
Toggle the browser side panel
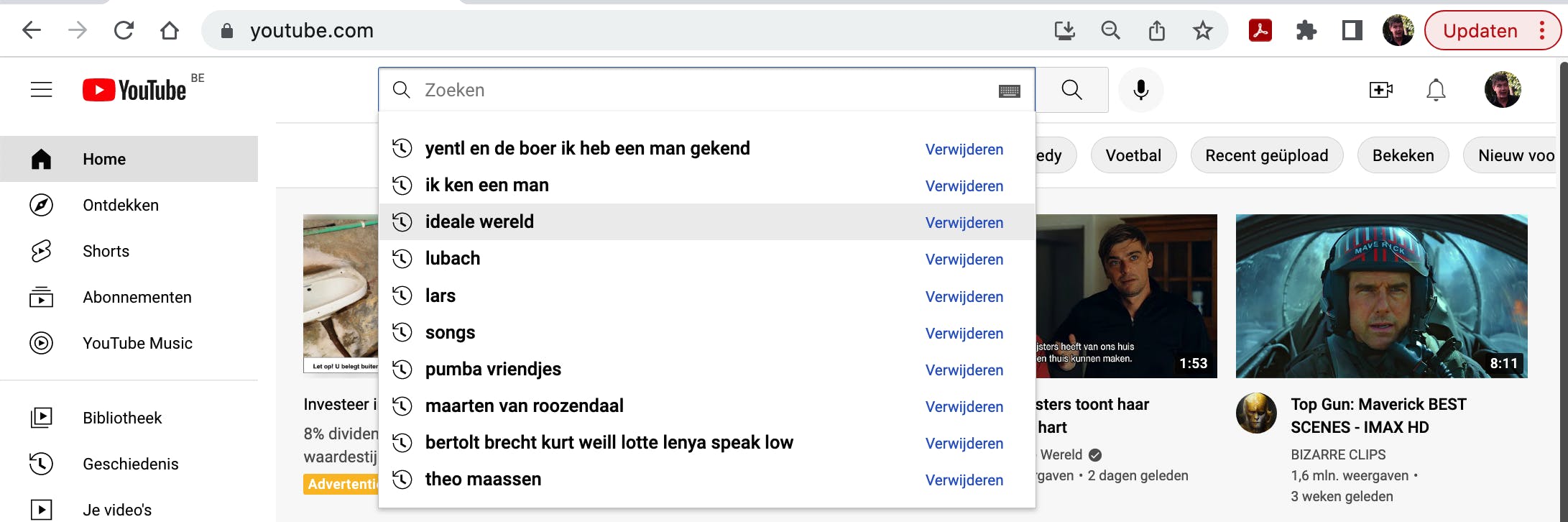click(1352, 31)
